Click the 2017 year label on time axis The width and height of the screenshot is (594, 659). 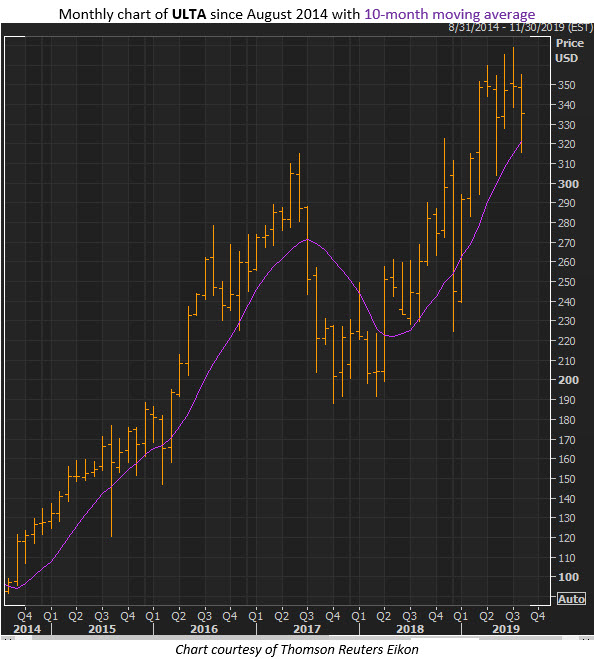click(307, 629)
